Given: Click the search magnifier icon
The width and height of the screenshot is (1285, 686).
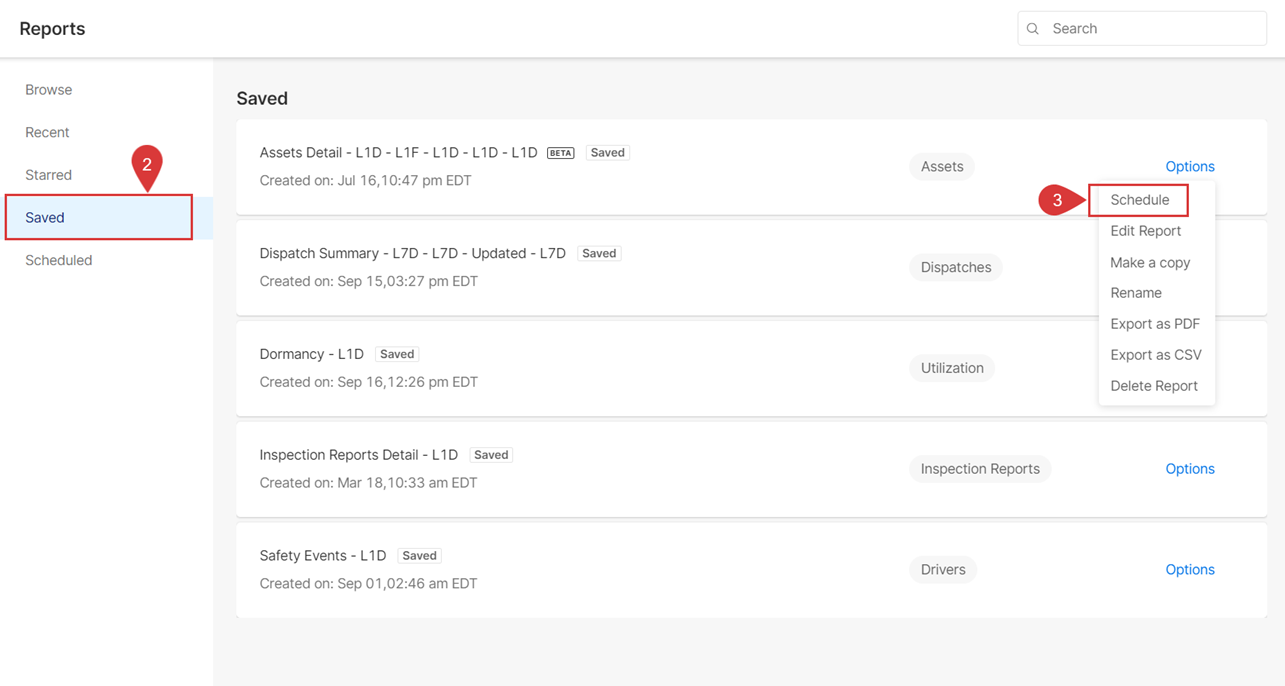Looking at the screenshot, I should (1033, 29).
